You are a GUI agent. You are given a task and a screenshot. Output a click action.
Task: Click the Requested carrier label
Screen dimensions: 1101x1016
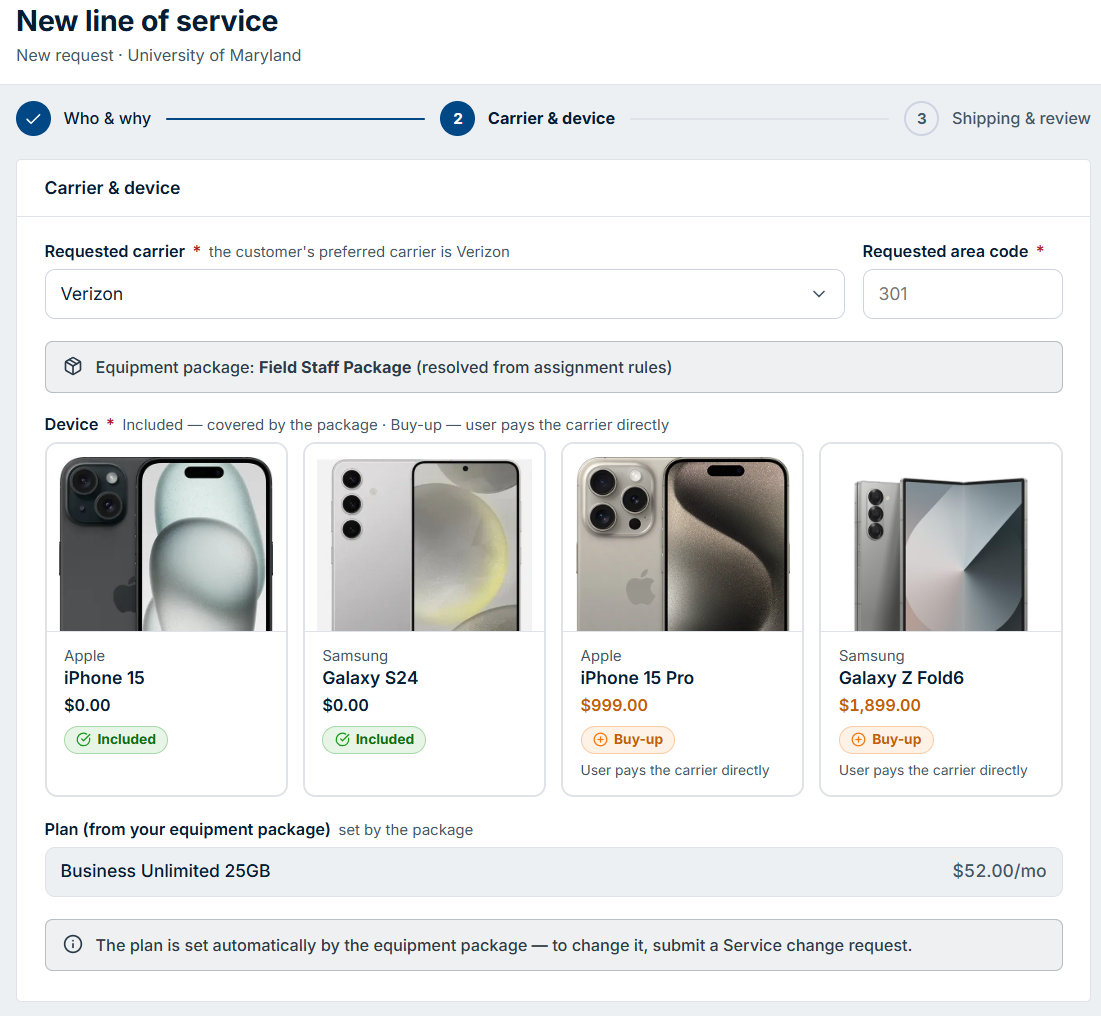tap(114, 251)
